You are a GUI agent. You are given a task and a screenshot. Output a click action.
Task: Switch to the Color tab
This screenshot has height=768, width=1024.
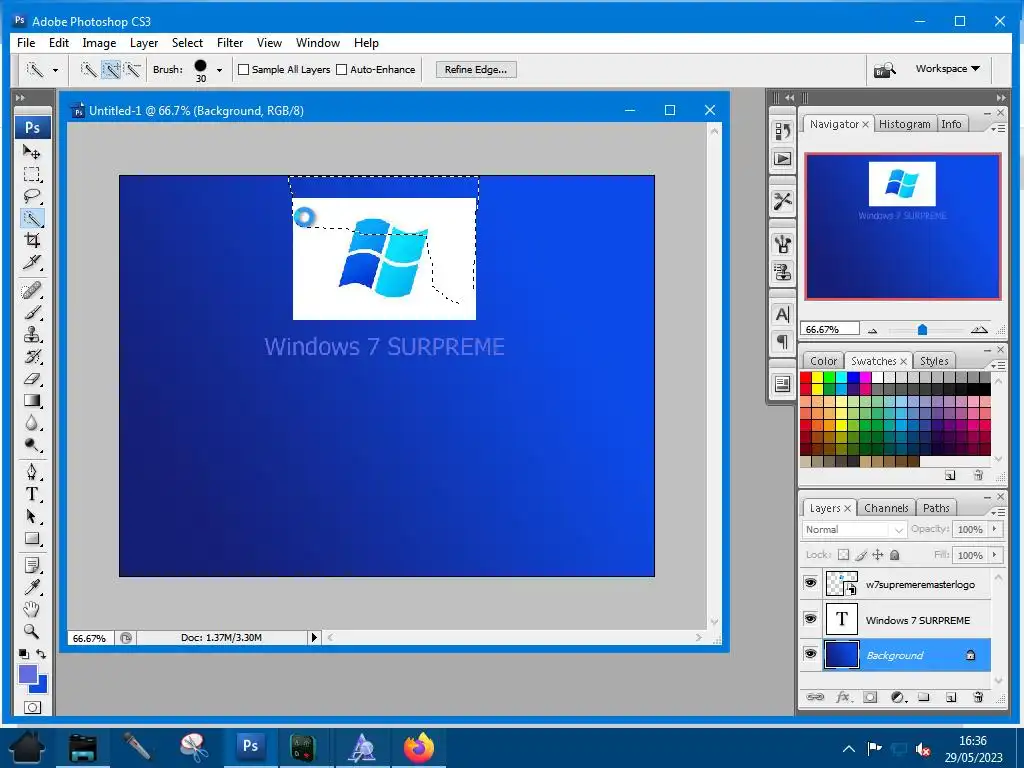click(x=824, y=361)
